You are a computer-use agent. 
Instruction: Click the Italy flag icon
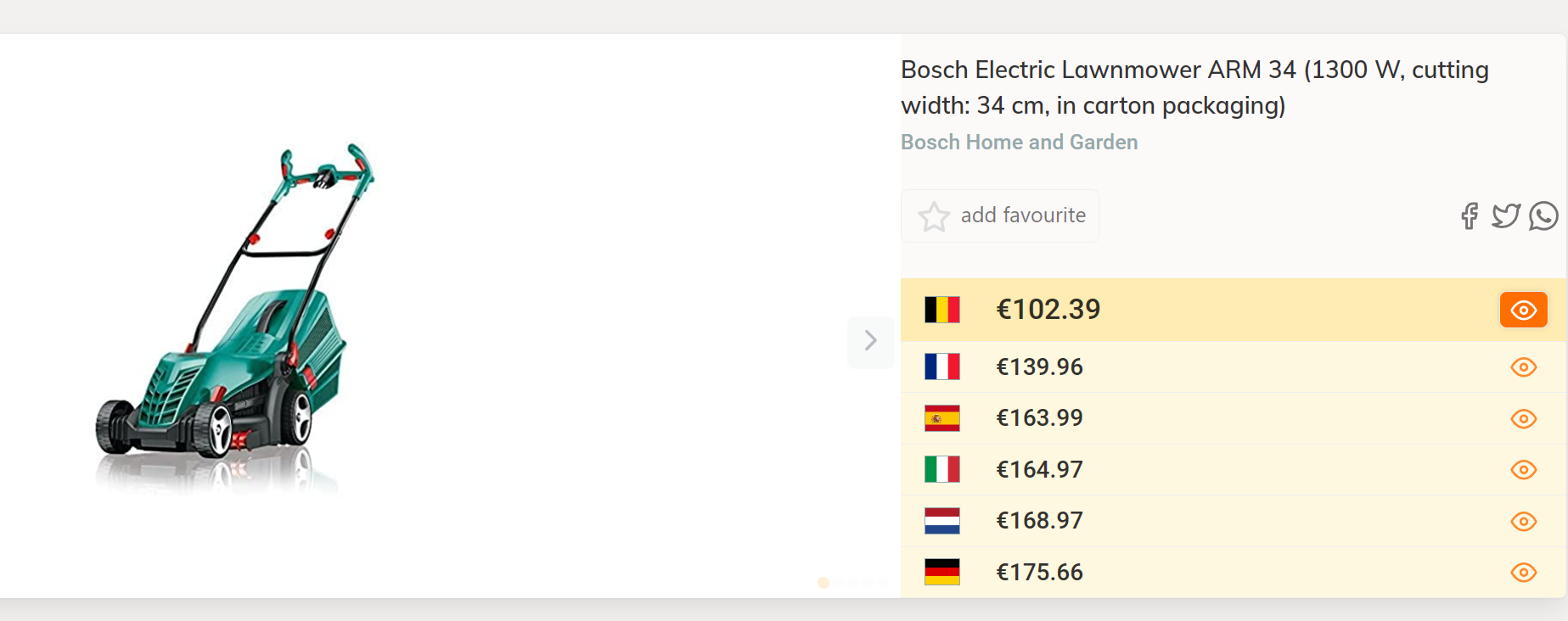(x=942, y=469)
